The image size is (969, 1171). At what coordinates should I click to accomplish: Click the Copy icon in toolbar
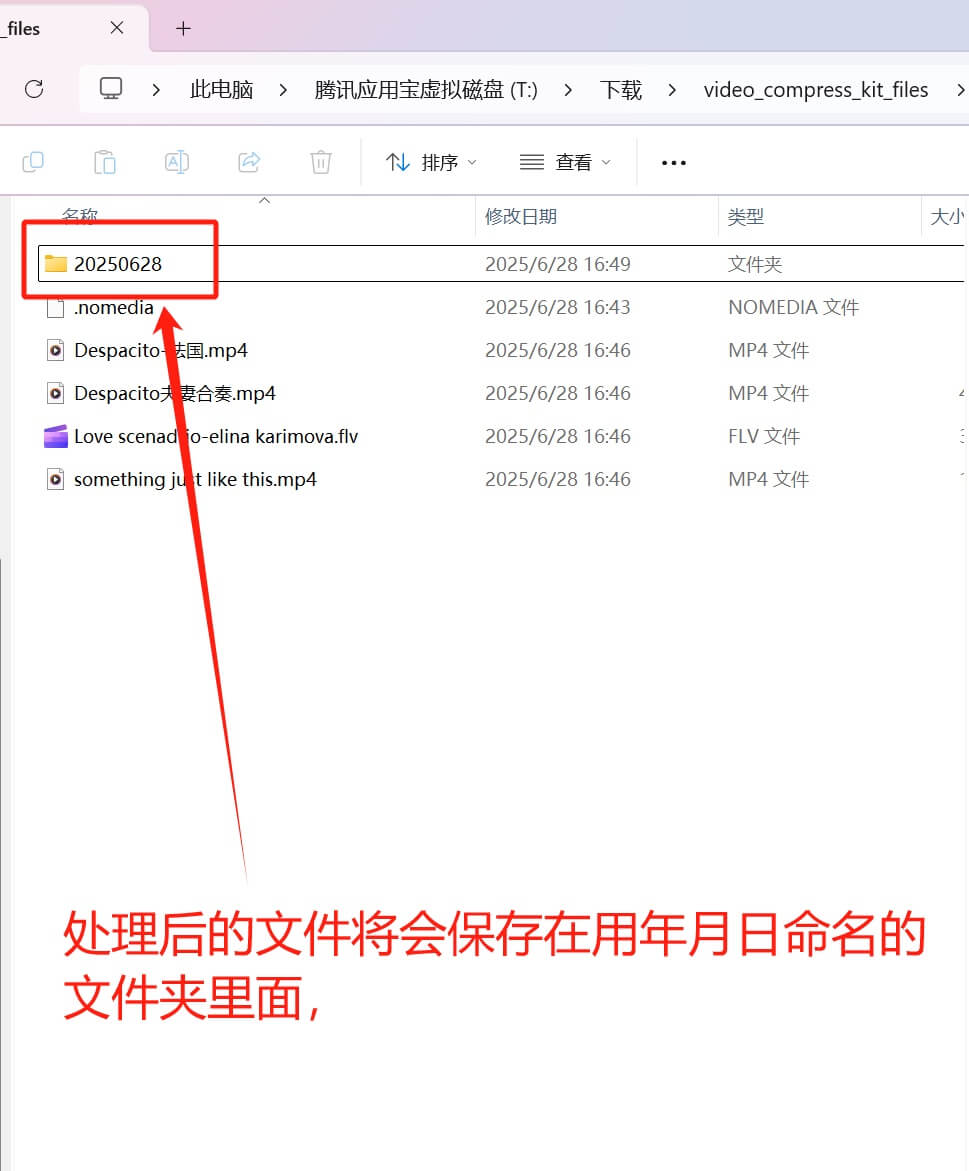(x=33, y=162)
